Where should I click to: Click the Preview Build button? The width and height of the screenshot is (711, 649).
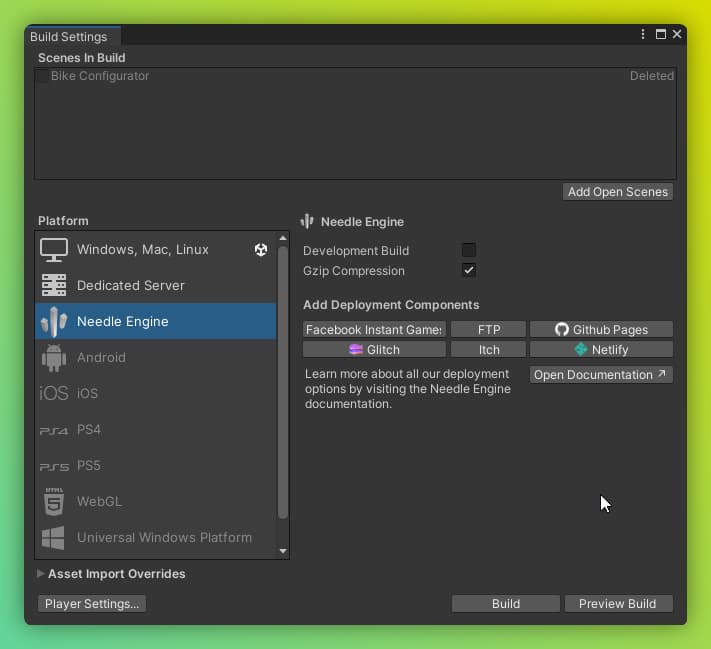618,604
